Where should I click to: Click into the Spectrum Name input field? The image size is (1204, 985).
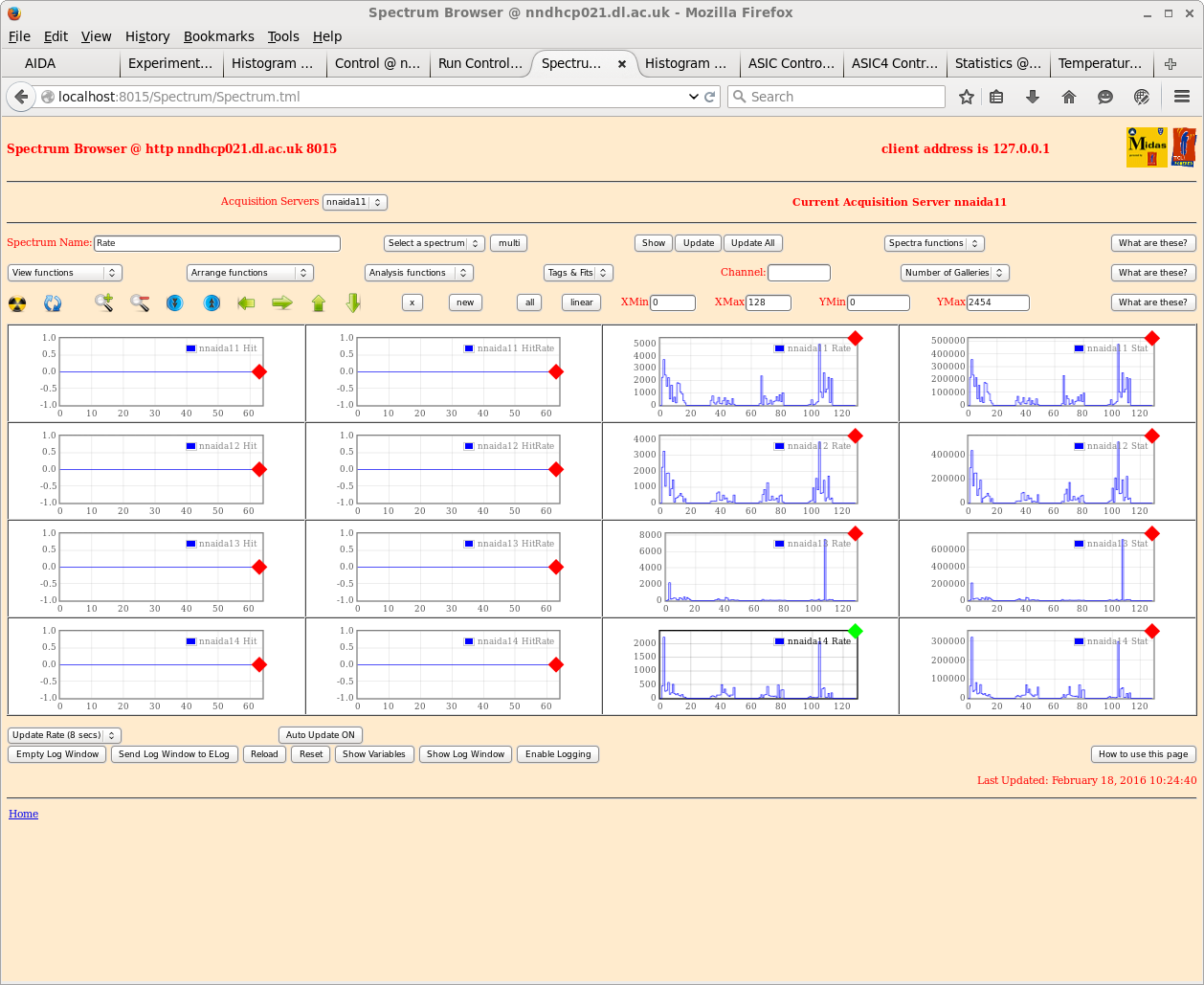coord(217,243)
